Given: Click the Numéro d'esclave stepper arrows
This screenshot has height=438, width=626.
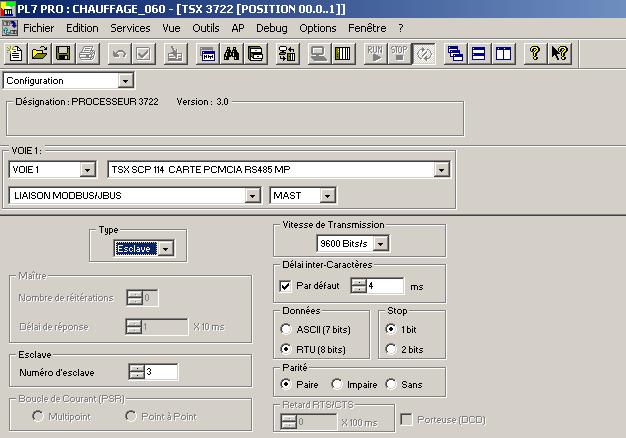Looking at the screenshot, I should pos(137,372).
